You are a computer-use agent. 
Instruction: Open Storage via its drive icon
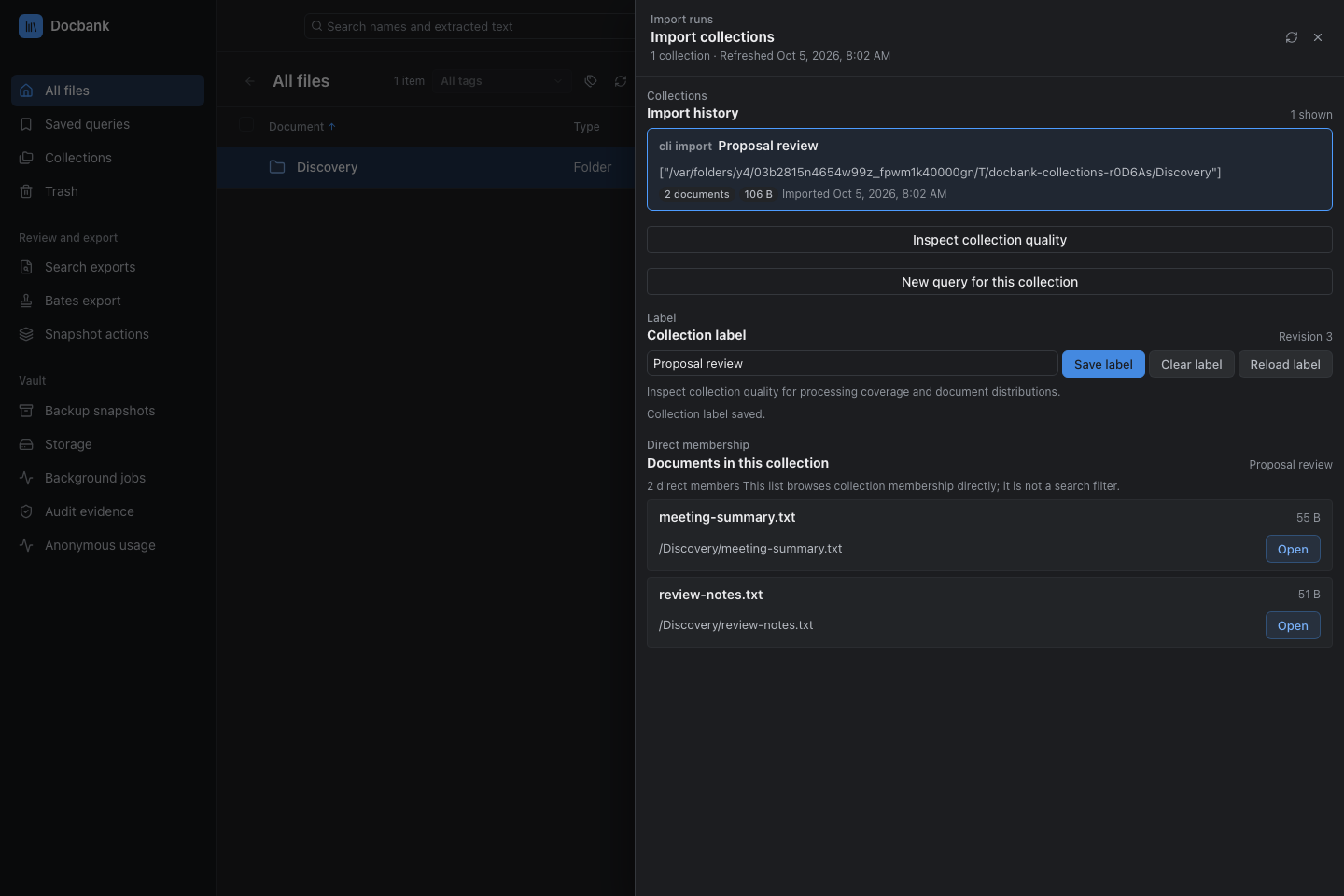pos(26,444)
